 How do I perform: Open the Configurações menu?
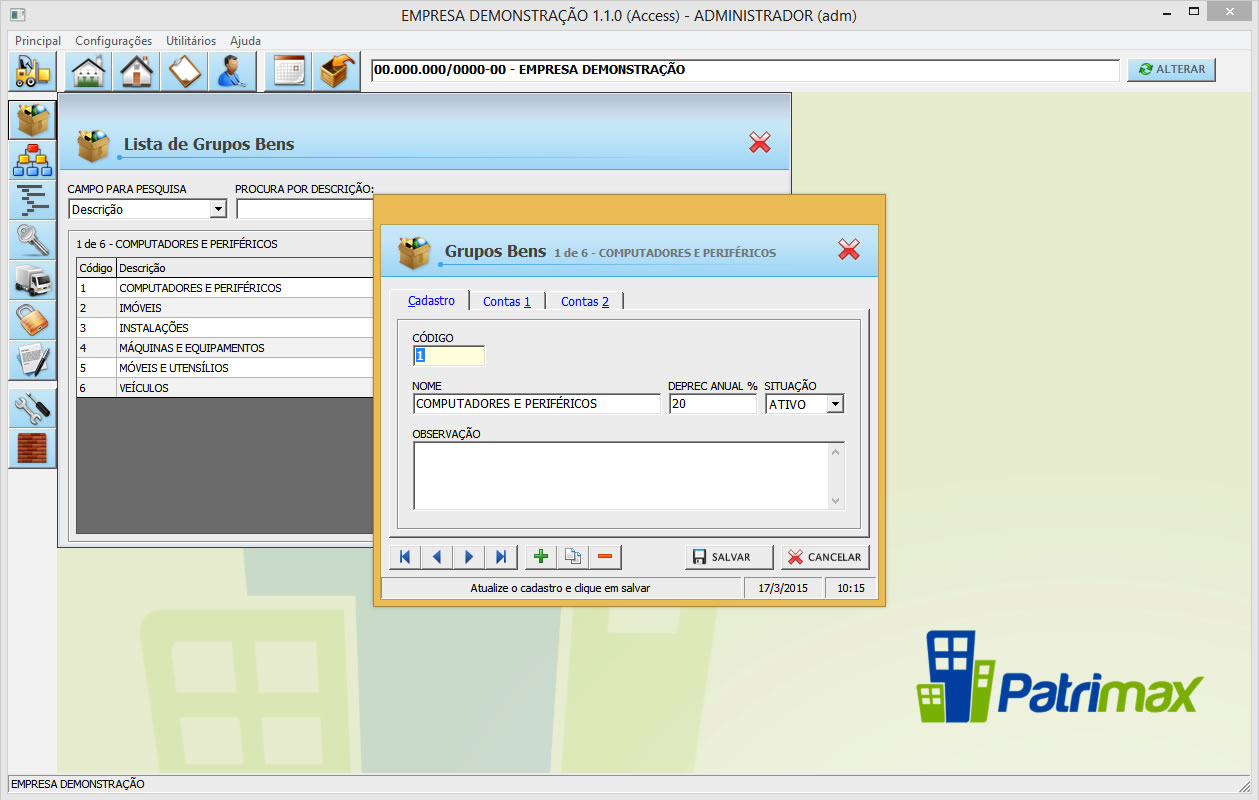114,41
